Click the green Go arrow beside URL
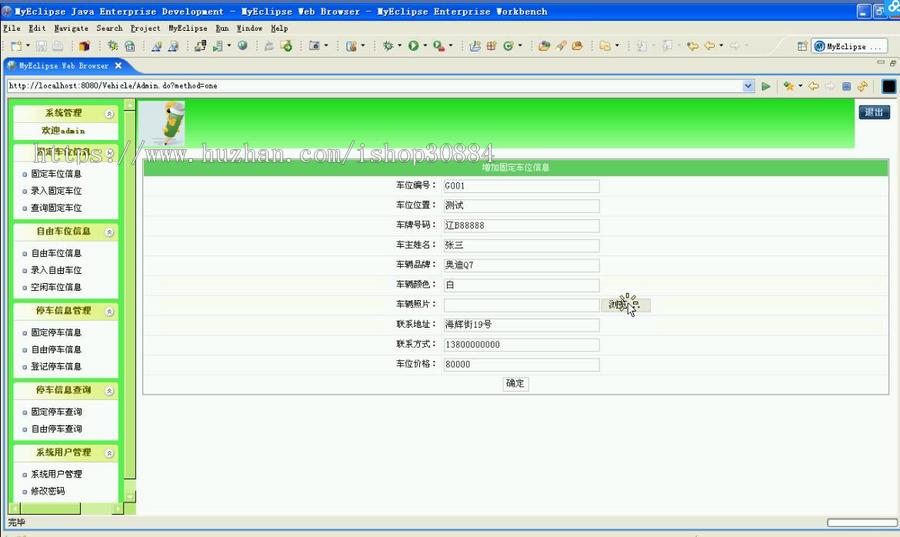The width and height of the screenshot is (900, 537). point(766,86)
